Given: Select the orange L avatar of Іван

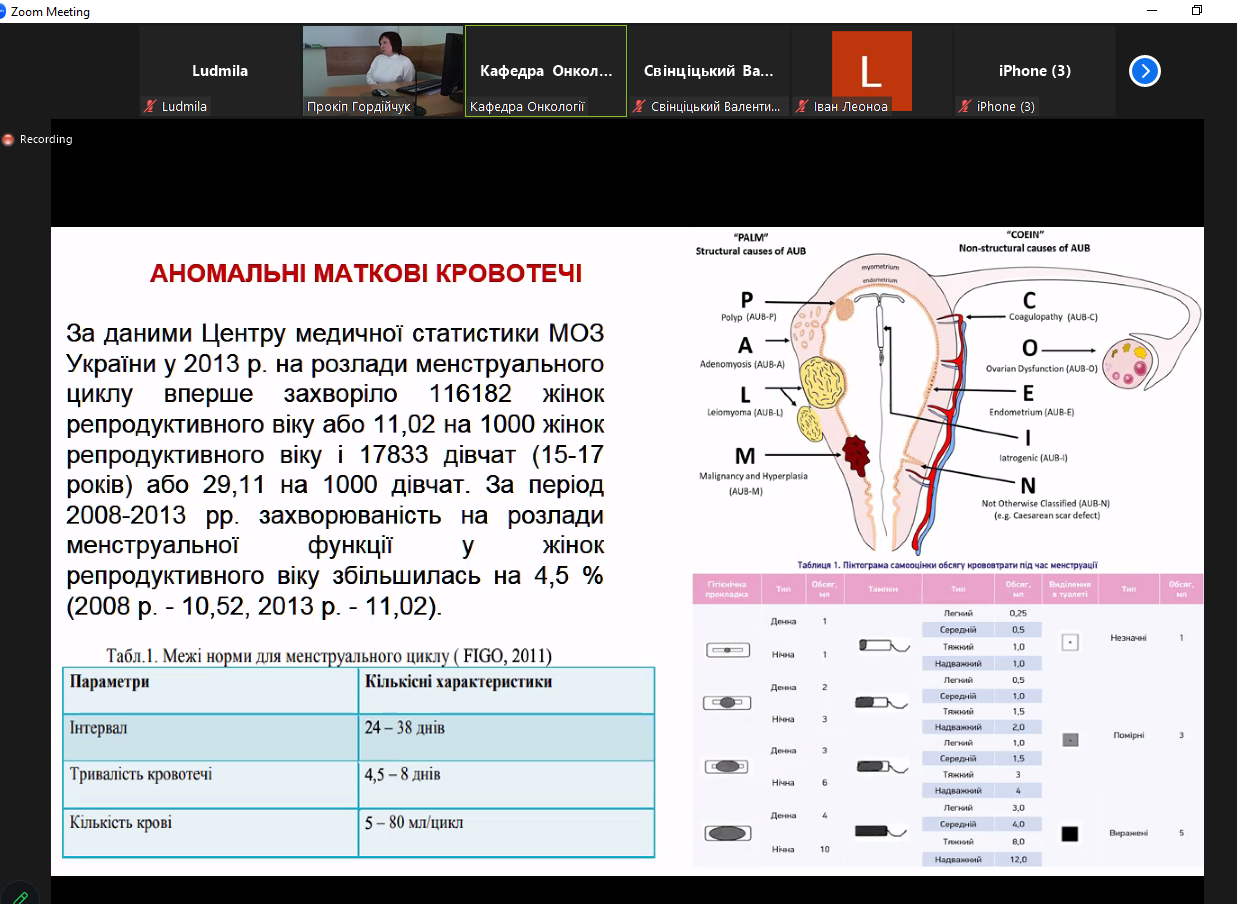Looking at the screenshot, I should (x=872, y=71).
